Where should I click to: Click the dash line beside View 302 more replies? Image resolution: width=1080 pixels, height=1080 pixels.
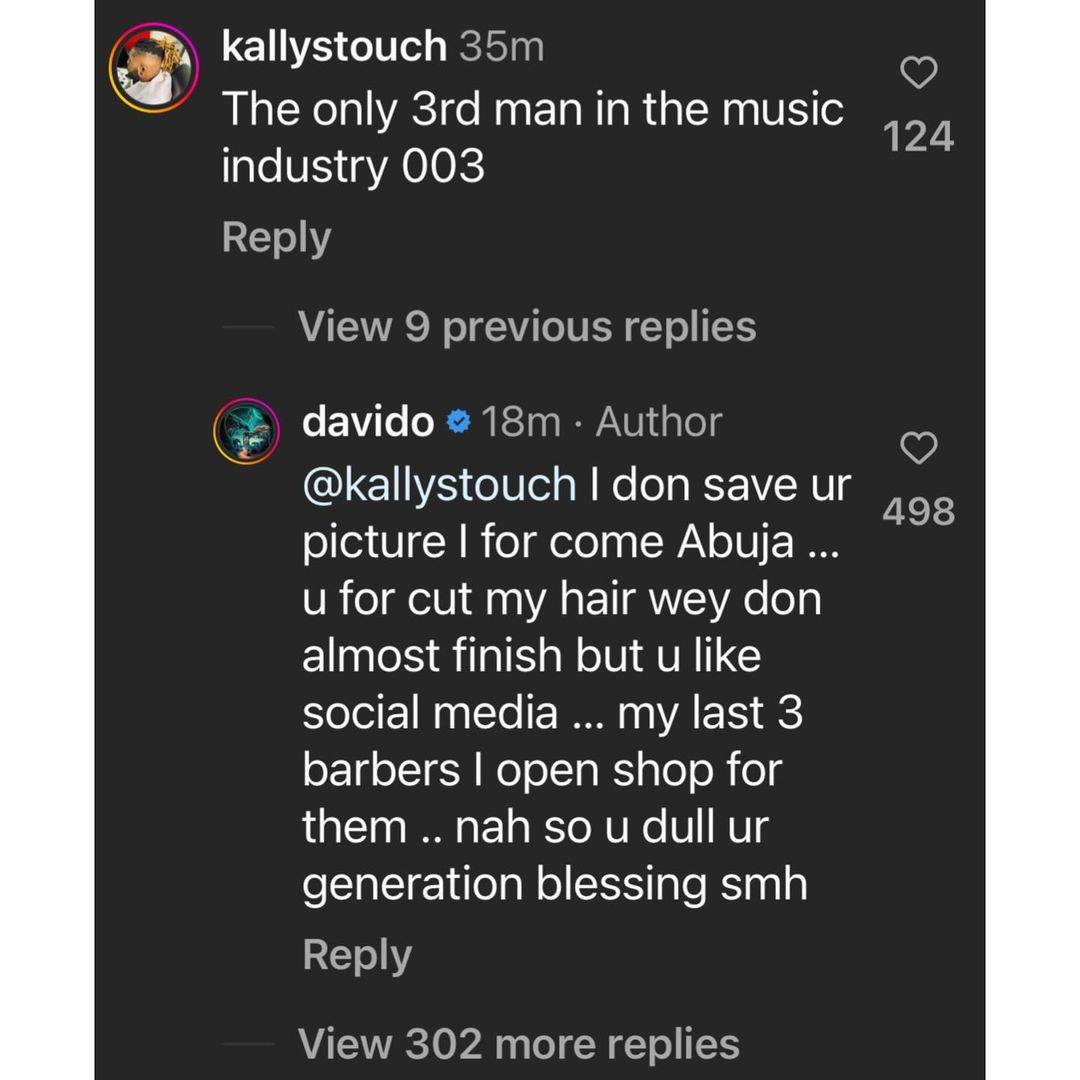(x=246, y=1043)
